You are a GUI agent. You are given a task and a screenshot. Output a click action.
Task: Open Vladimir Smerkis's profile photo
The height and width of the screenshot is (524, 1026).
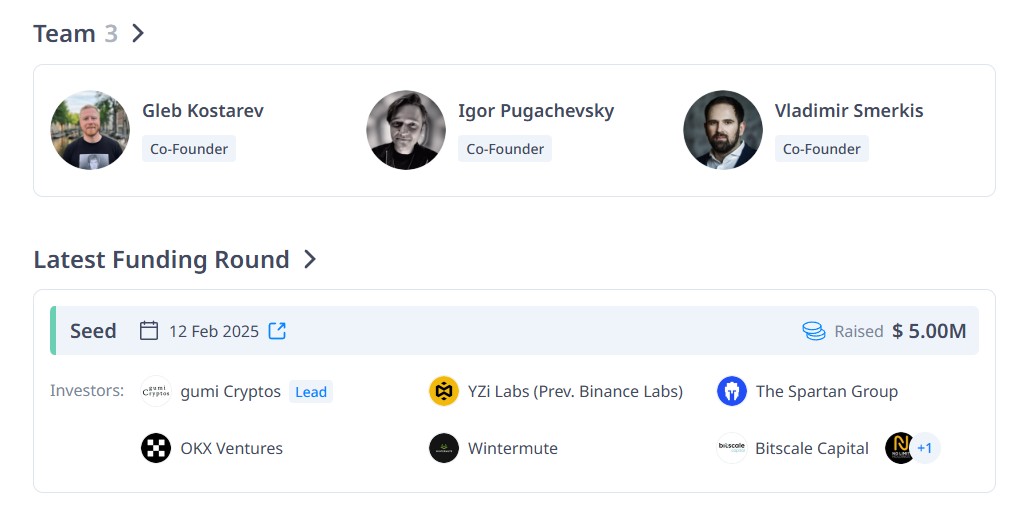(722, 130)
